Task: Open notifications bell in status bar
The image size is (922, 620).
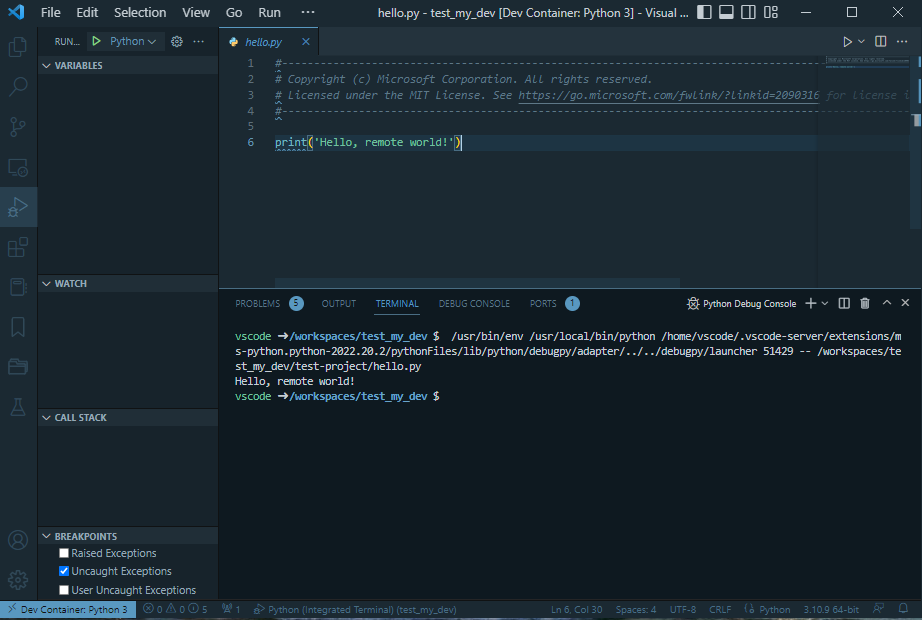Action: (x=903, y=609)
